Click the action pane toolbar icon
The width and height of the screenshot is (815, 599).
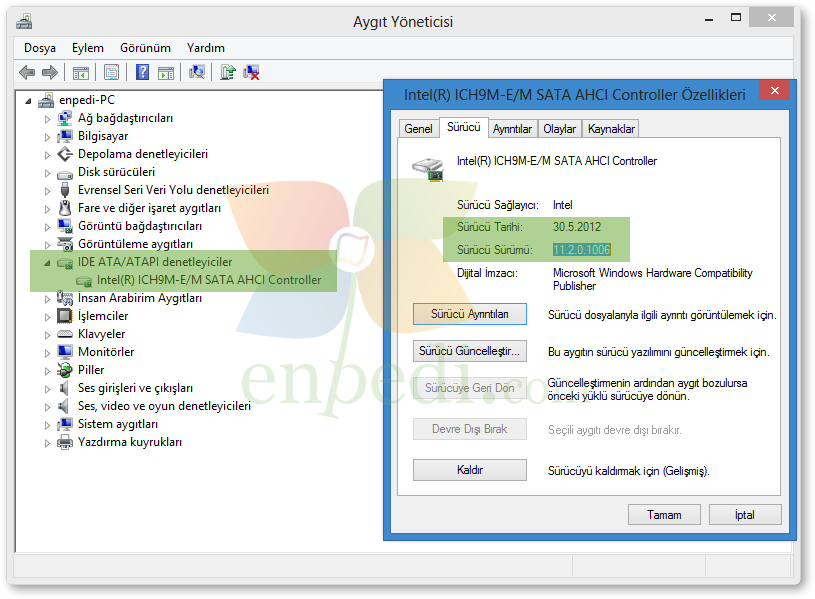(166, 73)
